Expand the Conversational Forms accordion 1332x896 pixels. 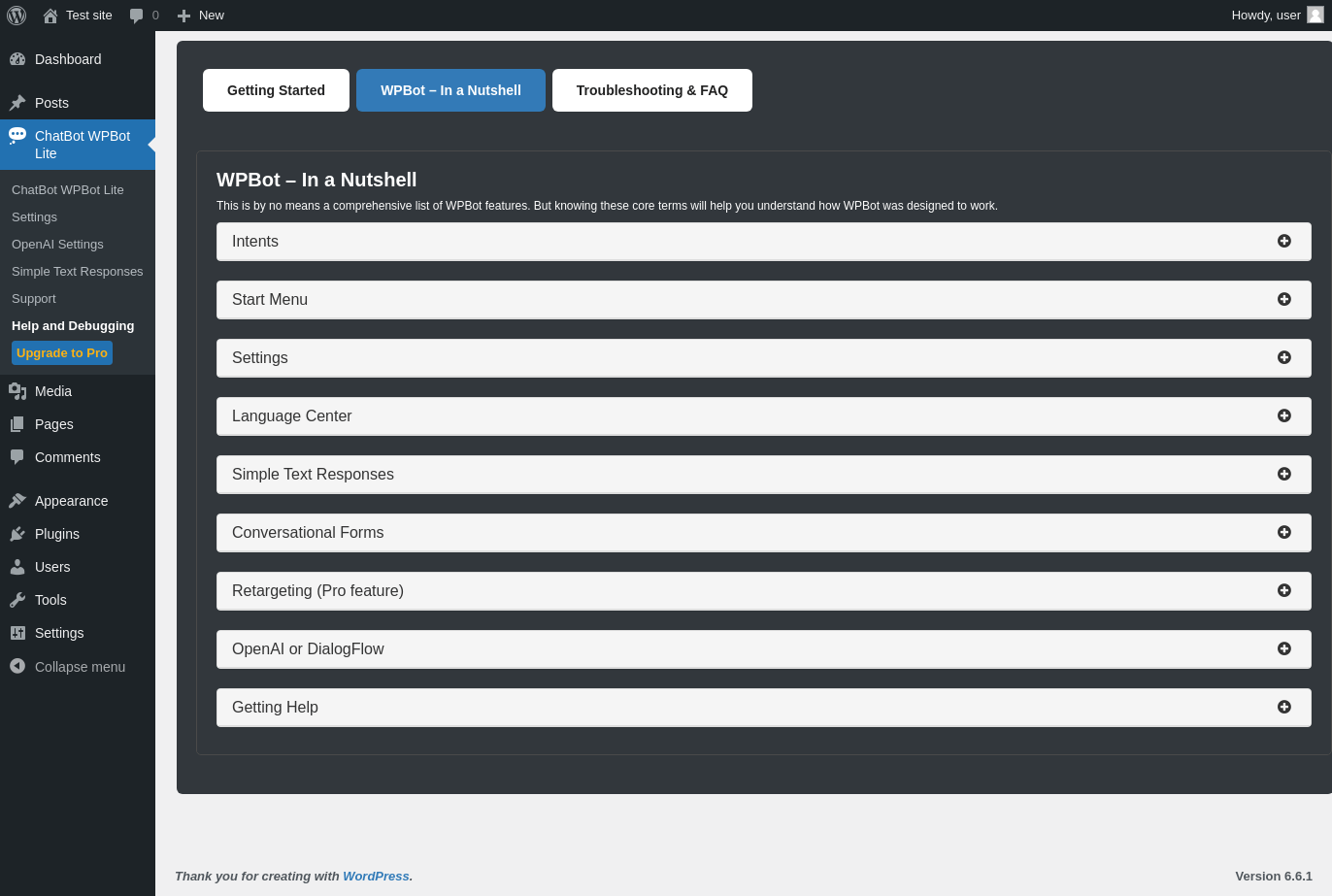[764, 533]
